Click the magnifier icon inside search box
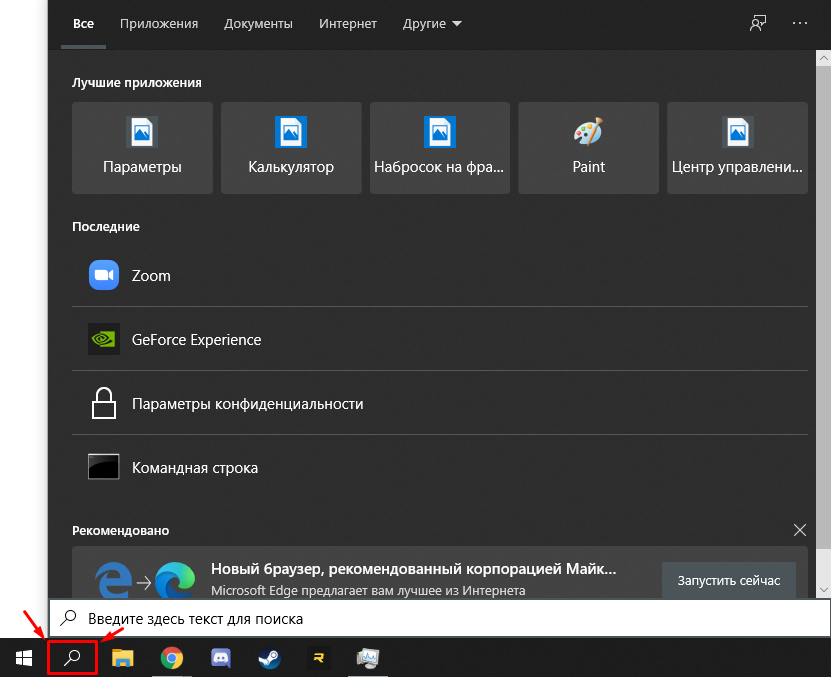 (x=68, y=618)
